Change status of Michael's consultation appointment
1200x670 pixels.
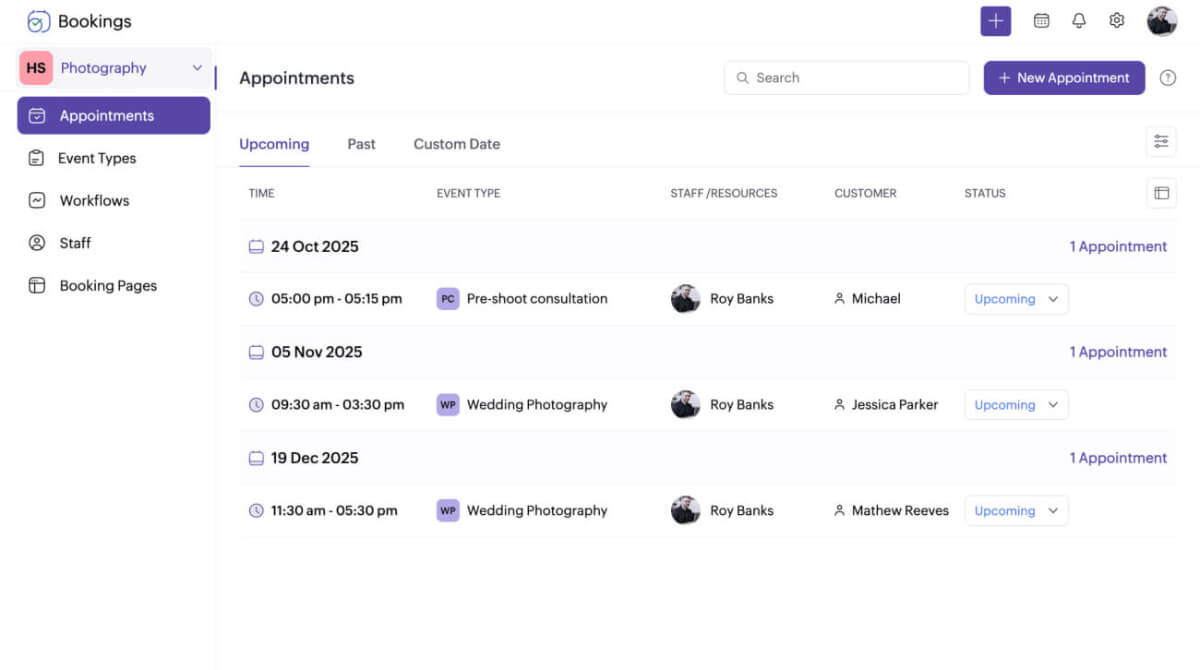tap(1016, 298)
